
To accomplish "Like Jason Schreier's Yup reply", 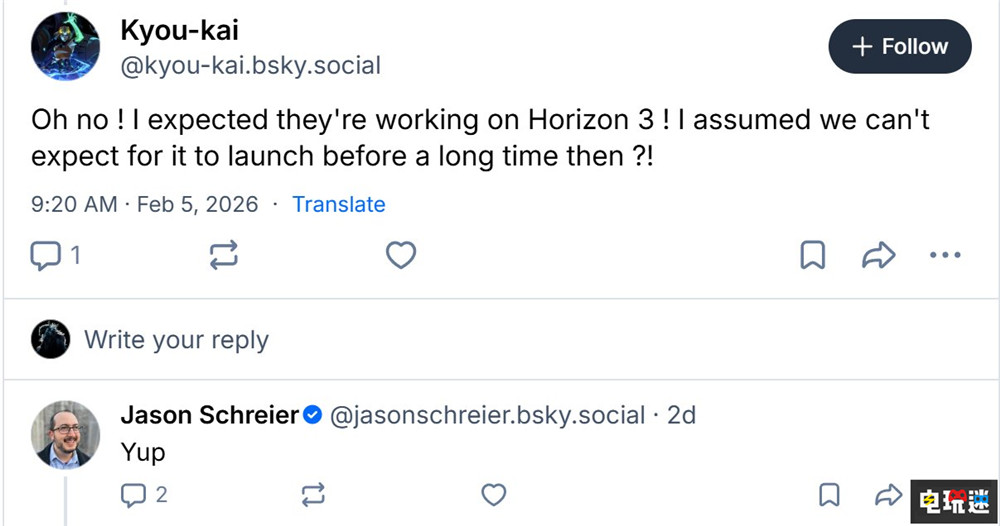I will (x=494, y=494).
